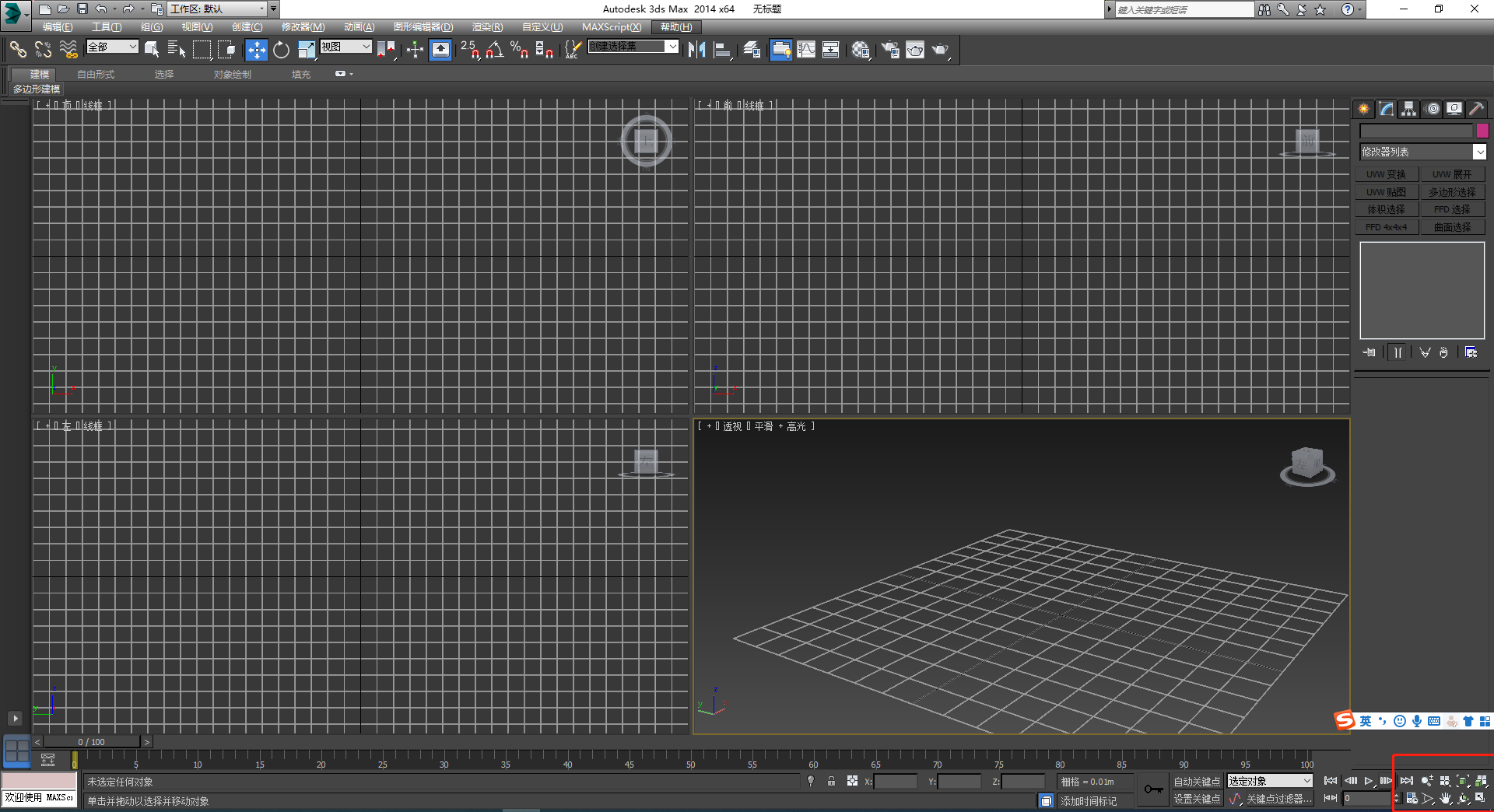Click the Select and Link chain icon
The height and width of the screenshot is (812, 1494).
(18, 50)
